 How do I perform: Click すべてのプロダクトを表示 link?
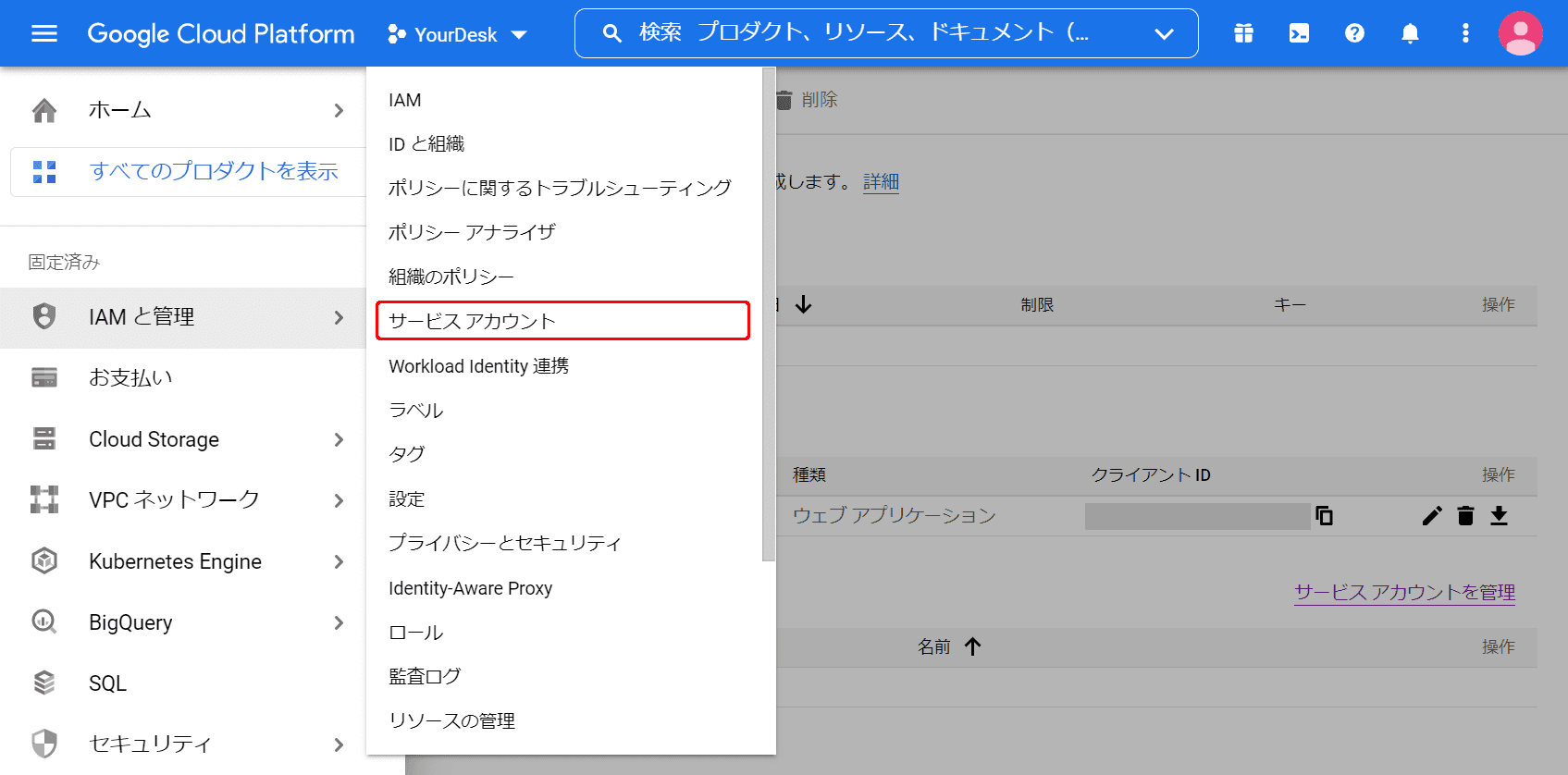[x=214, y=171]
